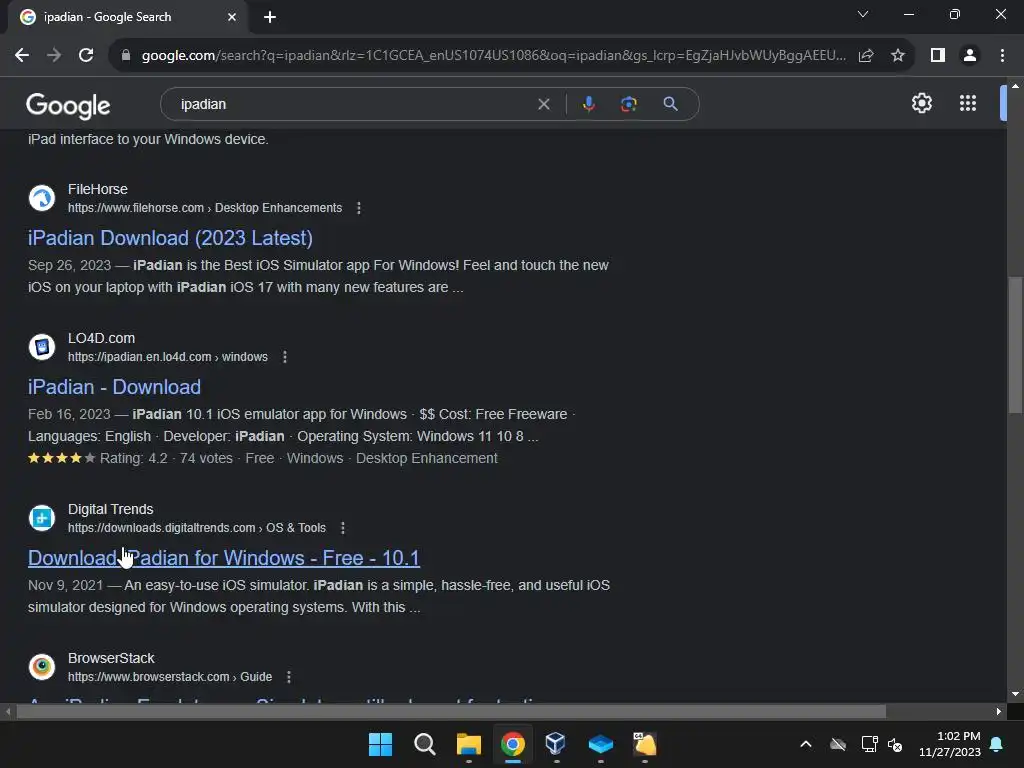Click the scroll right arrow

[999, 711]
